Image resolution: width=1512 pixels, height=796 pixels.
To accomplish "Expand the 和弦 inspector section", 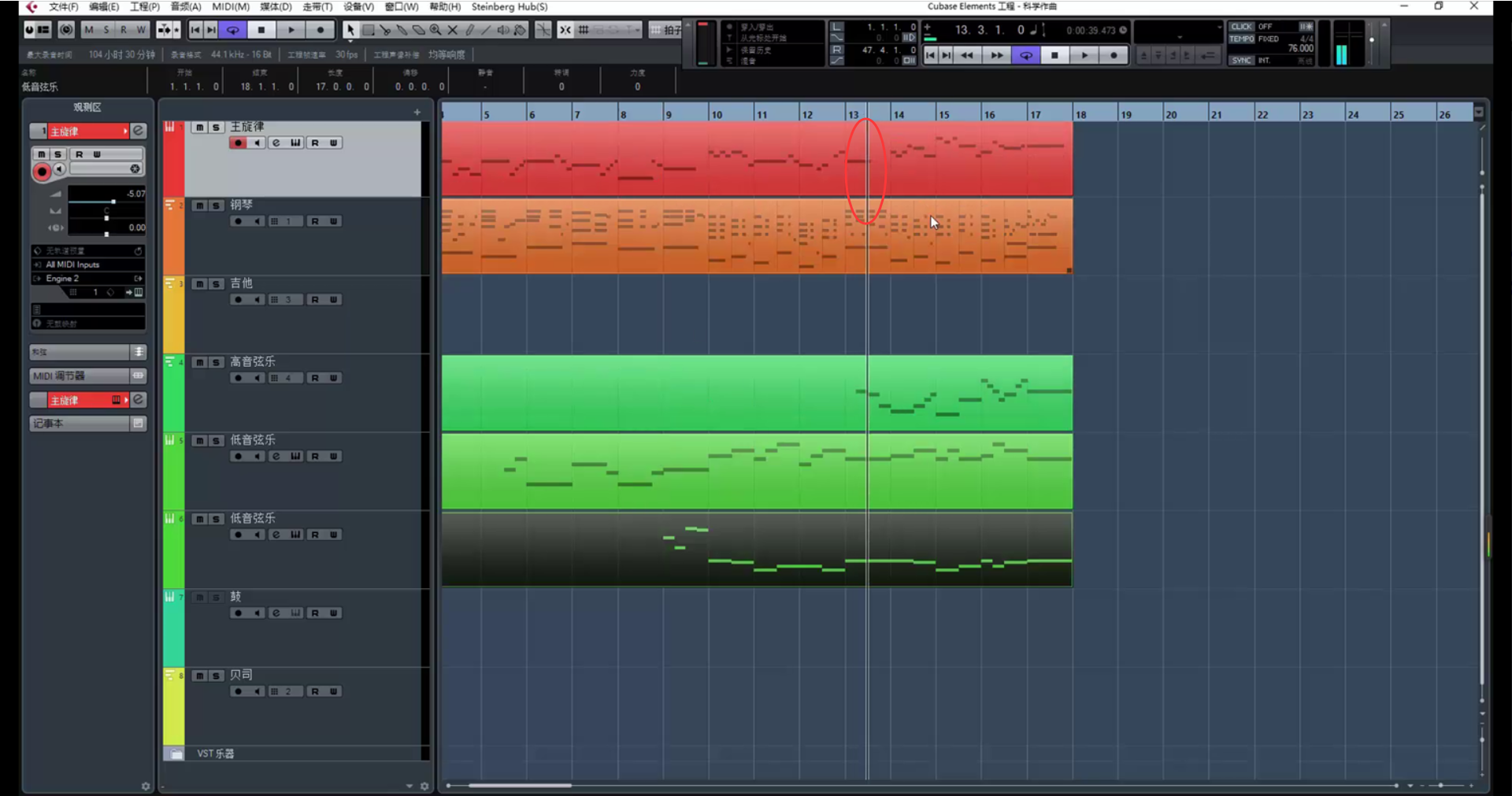I will pos(87,352).
